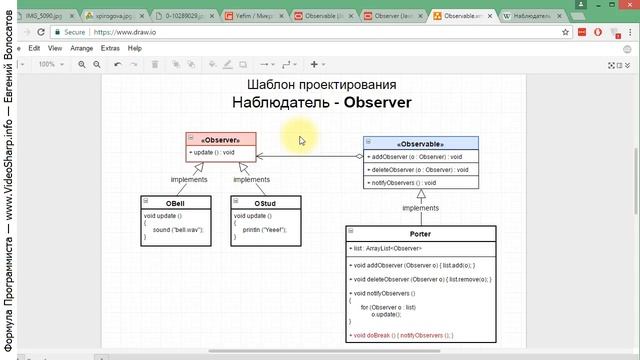640x360 pixels.
Task: Open the waypoints style dropdown
Action: click(289, 64)
